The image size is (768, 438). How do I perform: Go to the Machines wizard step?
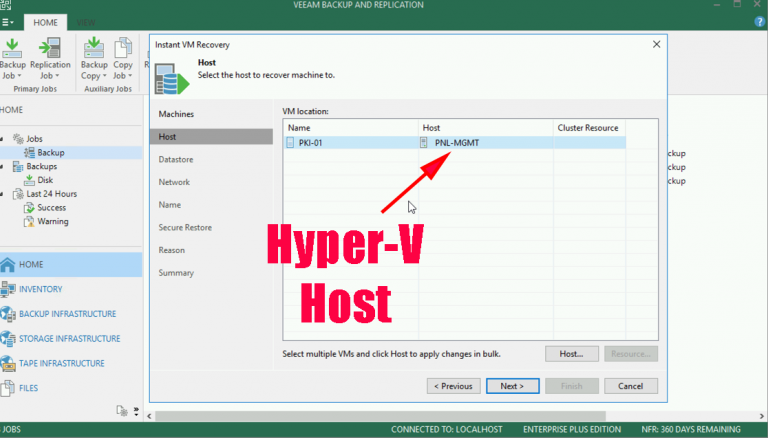pyautogui.click(x=176, y=114)
